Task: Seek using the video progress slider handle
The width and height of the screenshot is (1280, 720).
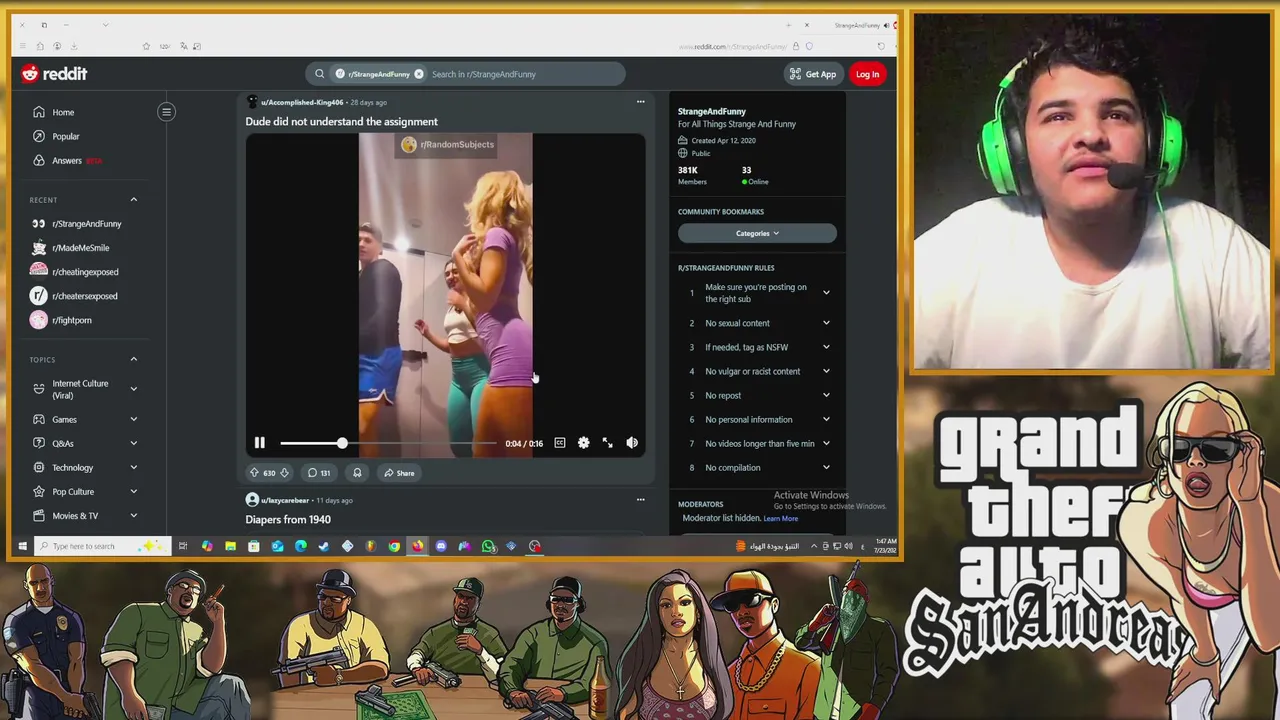Action: click(x=342, y=443)
